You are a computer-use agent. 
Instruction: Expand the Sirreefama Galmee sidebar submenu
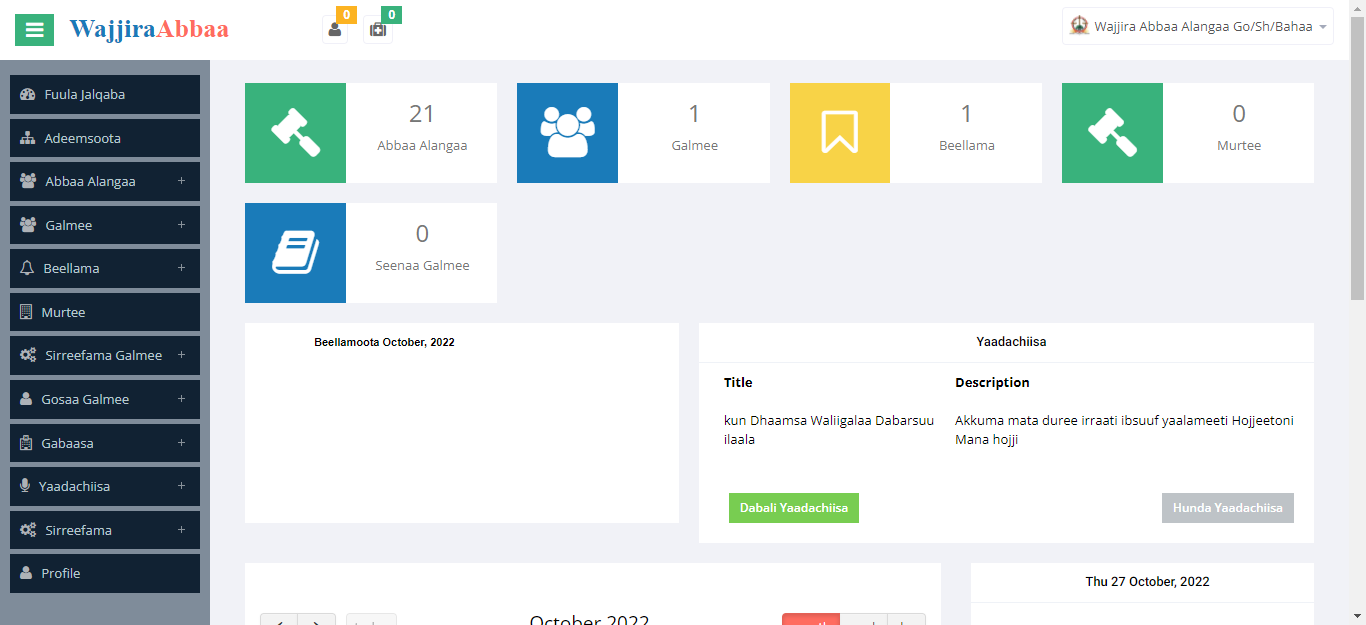coord(105,356)
